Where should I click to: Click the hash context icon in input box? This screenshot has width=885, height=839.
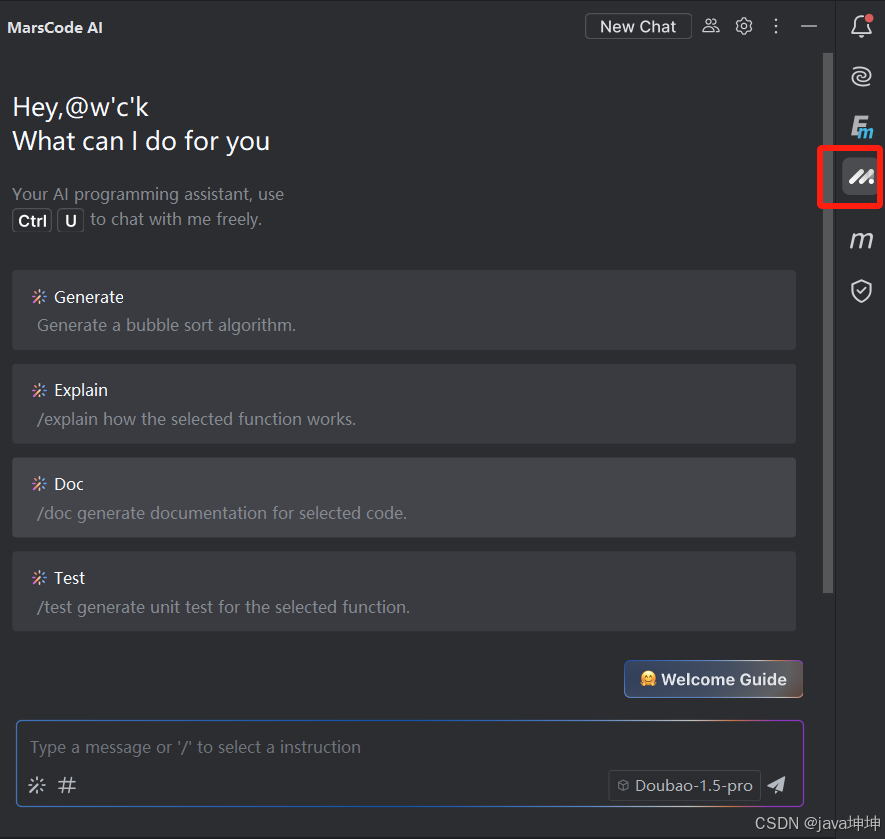(67, 785)
